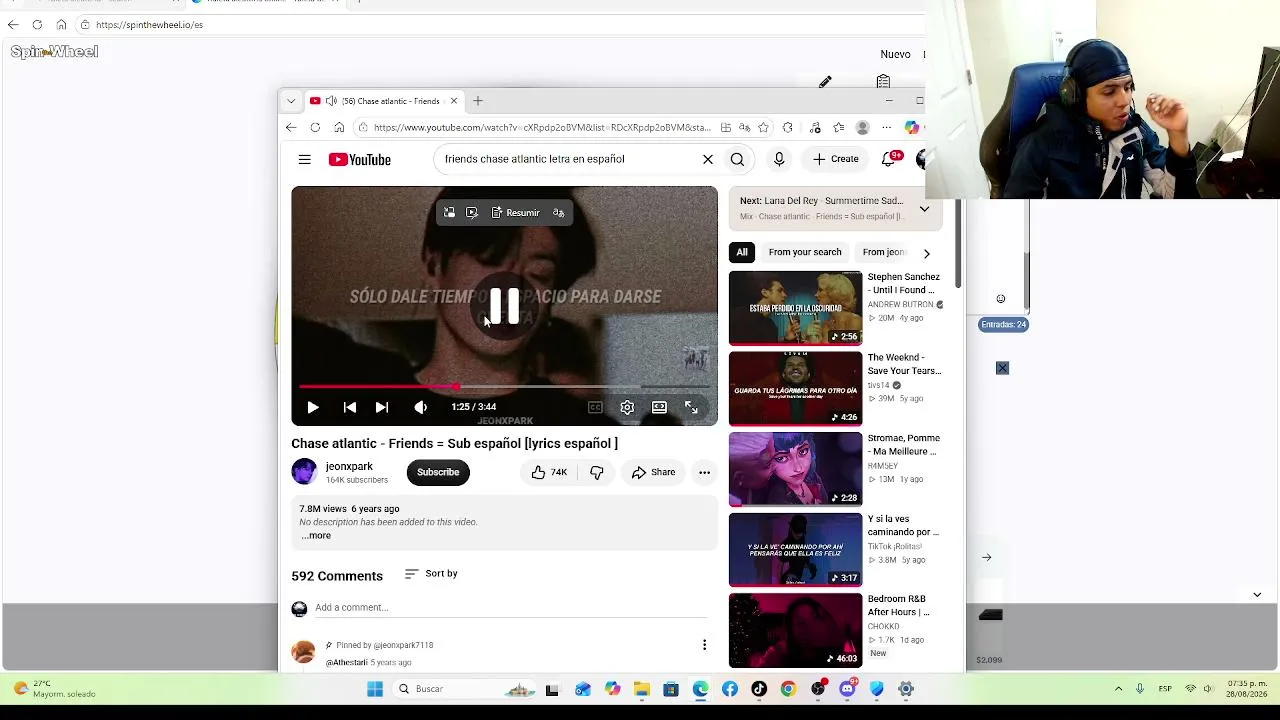Open the Create button on YouTube
Screen dimensions: 1280x720
point(836,159)
